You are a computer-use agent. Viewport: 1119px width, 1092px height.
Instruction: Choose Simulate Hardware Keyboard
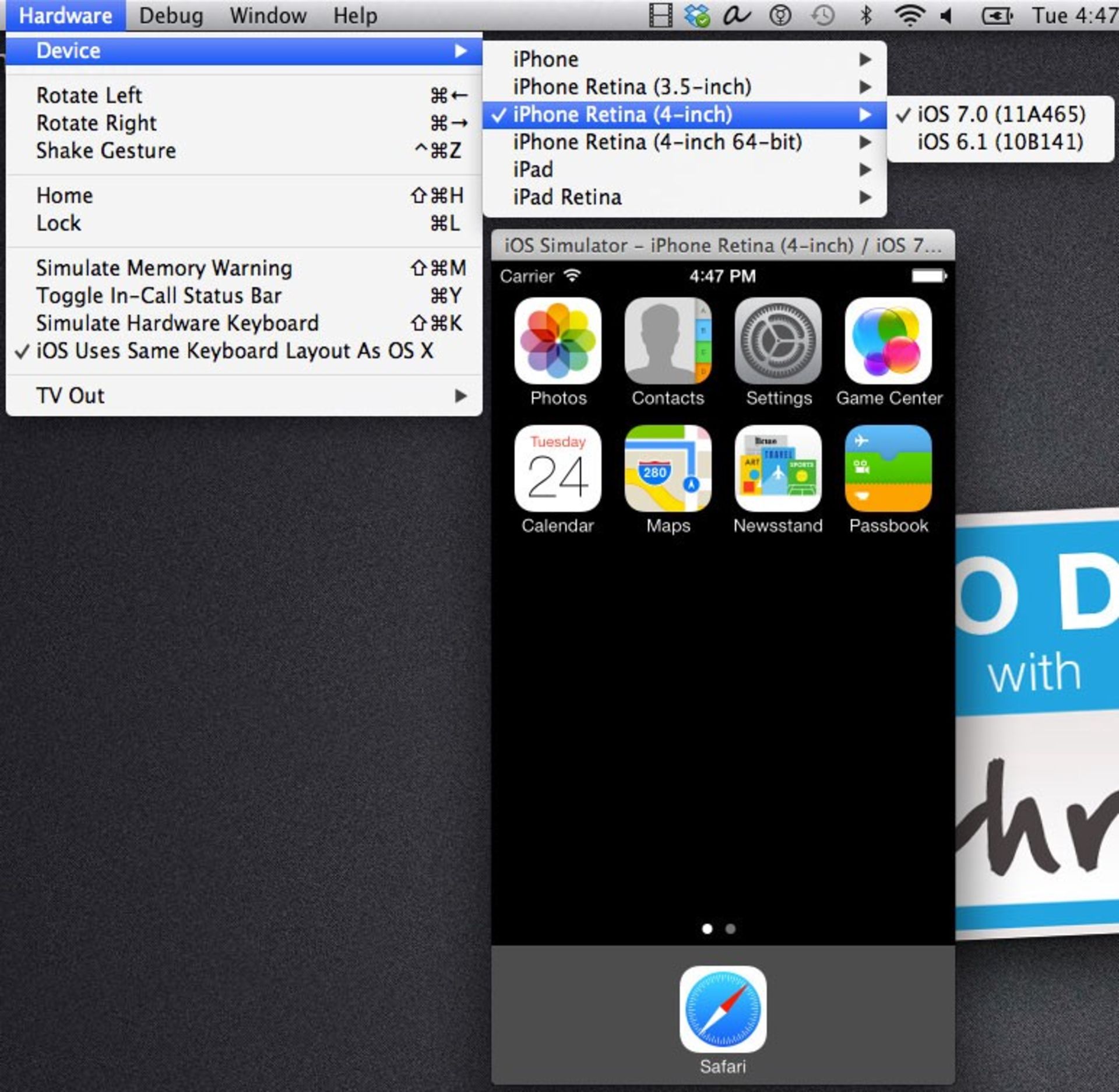(244, 323)
